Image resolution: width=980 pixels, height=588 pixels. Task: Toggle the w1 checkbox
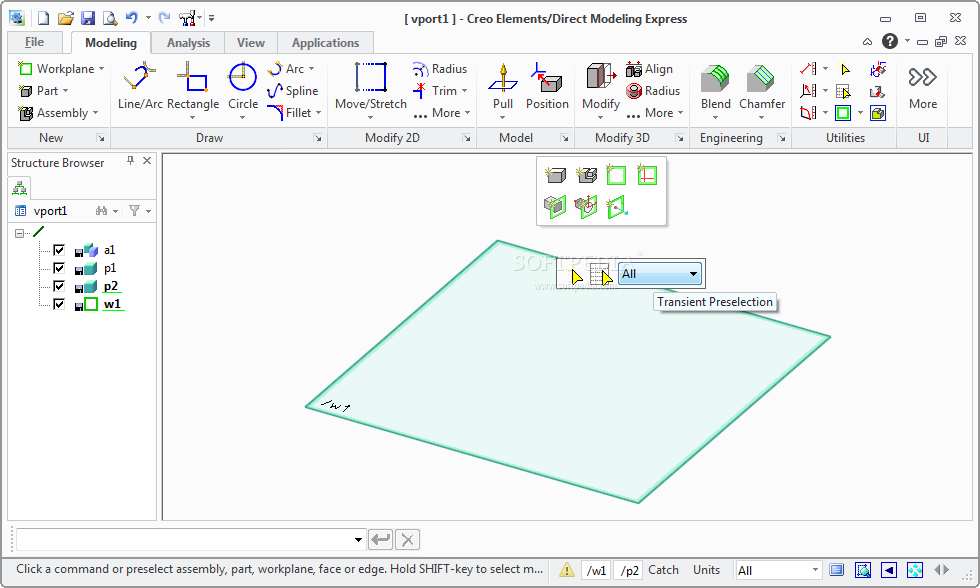click(x=59, y=304)
